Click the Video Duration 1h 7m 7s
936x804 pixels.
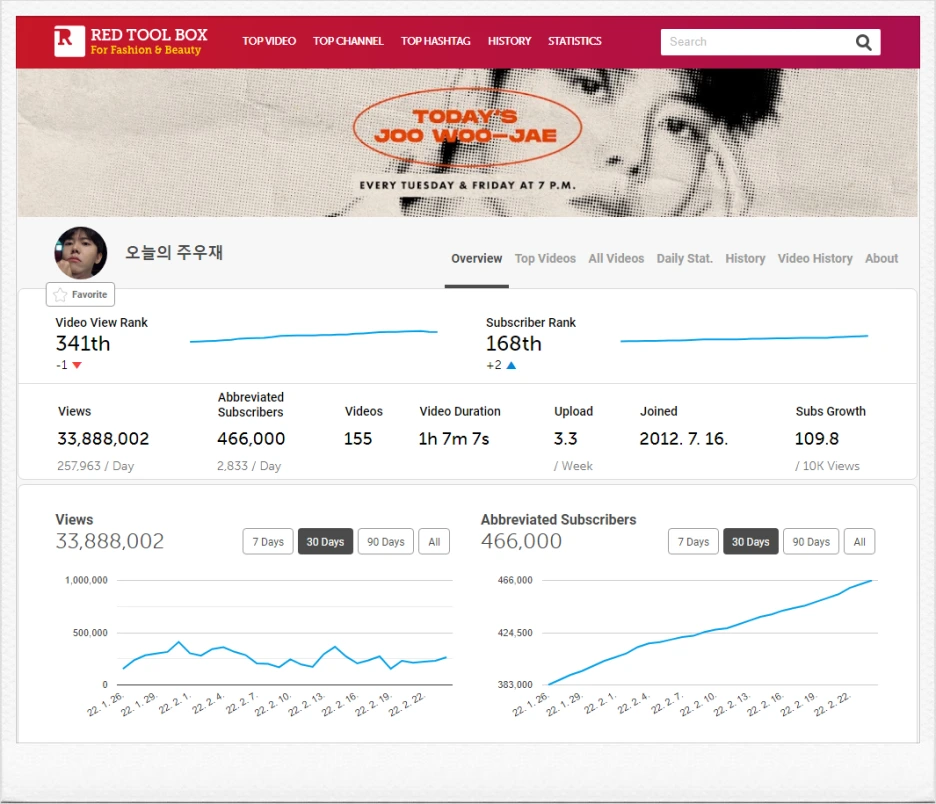[454, 439]
